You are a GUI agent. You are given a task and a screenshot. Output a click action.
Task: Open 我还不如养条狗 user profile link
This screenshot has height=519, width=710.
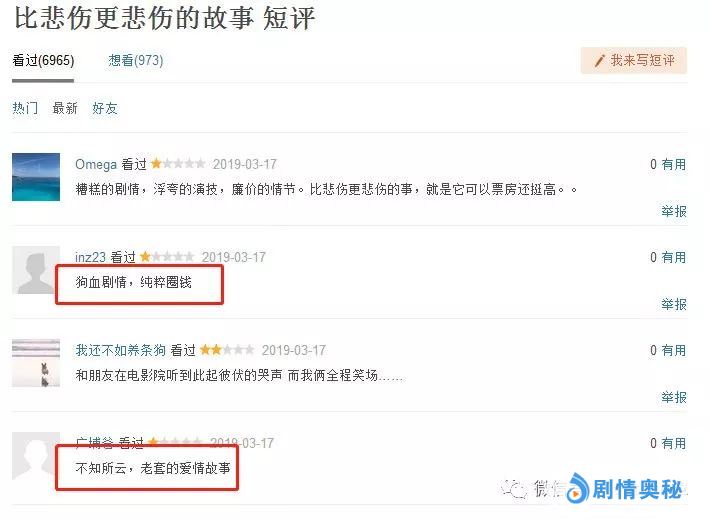[x=120, y=350]
